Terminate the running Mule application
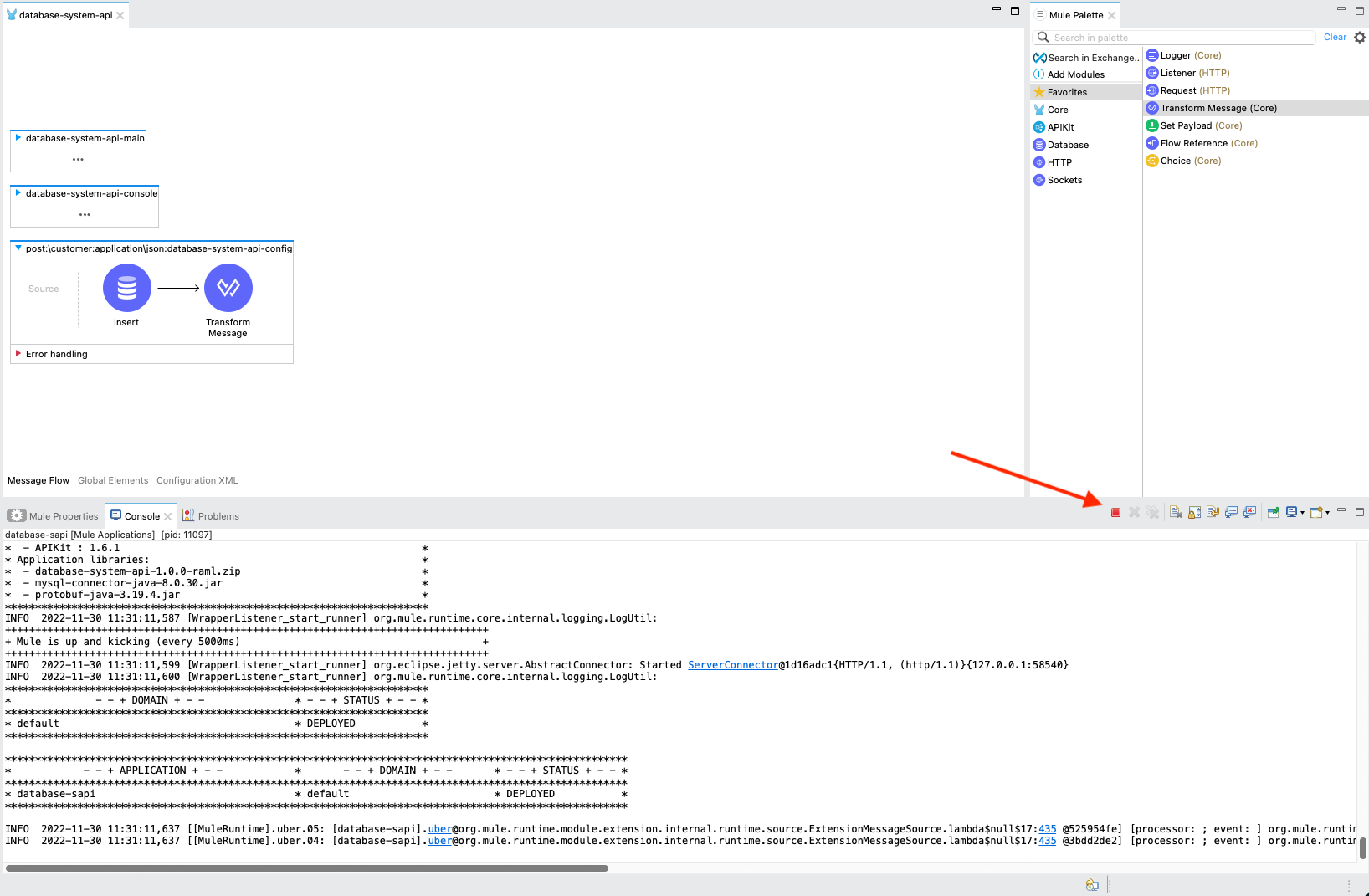This screenshot has height=896, width=1369. 1115,512
